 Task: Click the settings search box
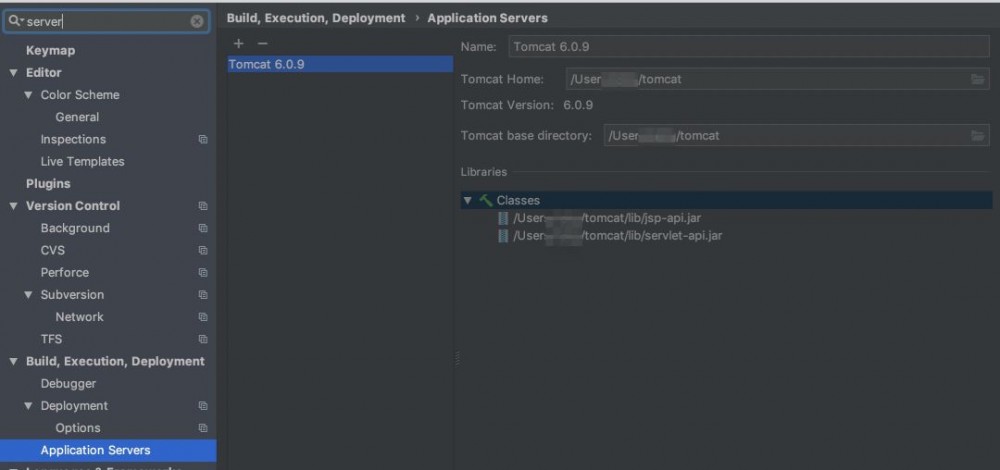(x=105, y=20)
